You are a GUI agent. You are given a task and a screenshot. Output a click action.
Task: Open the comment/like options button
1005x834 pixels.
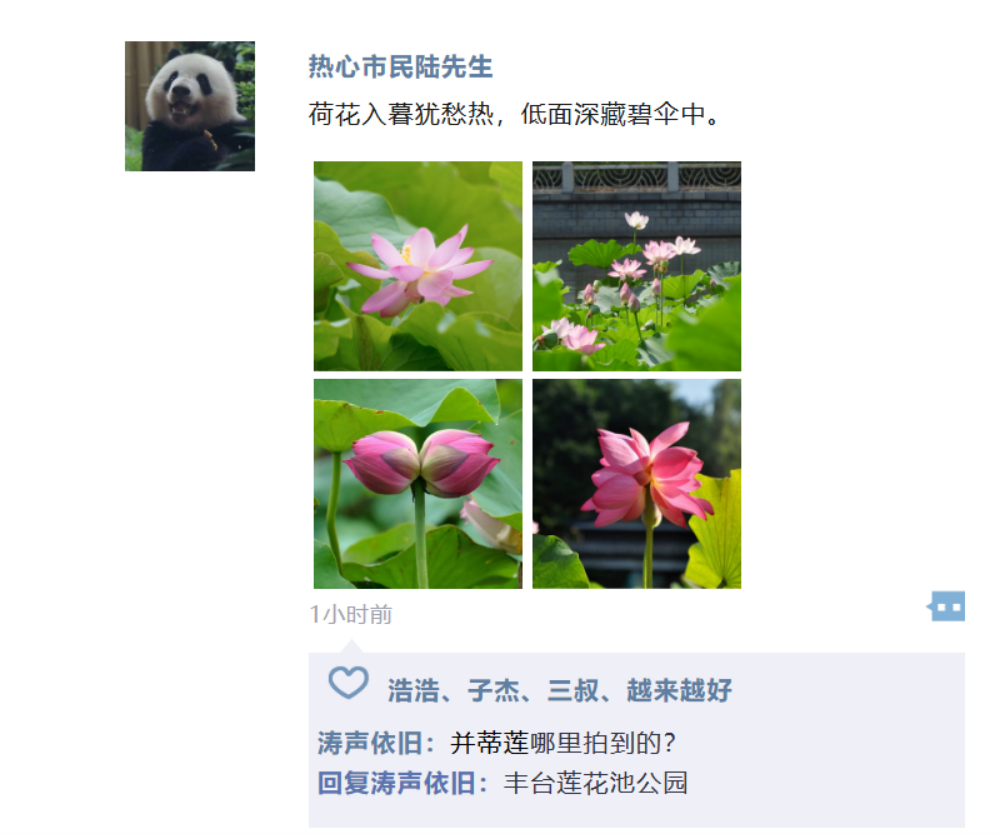click(x=946, y=606)
